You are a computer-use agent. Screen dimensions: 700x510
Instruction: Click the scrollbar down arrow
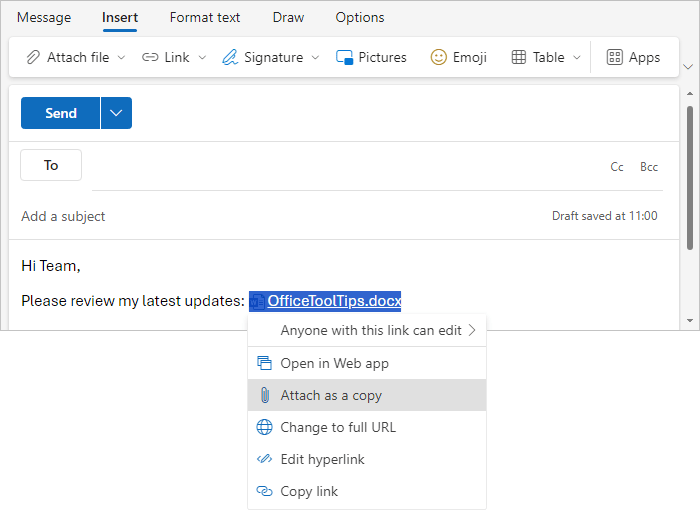click(x=690, y=321)
